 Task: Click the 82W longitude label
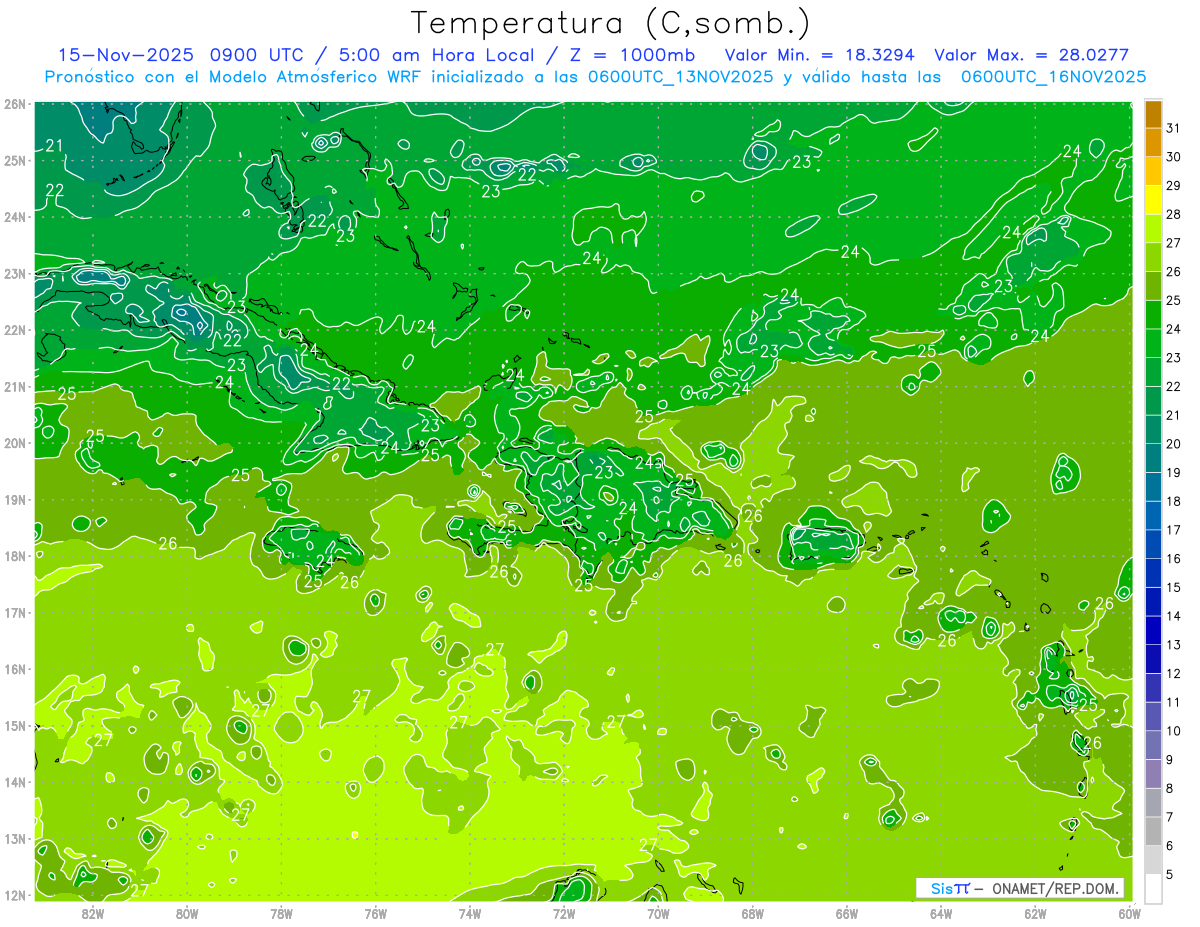(x=93, y=913)
